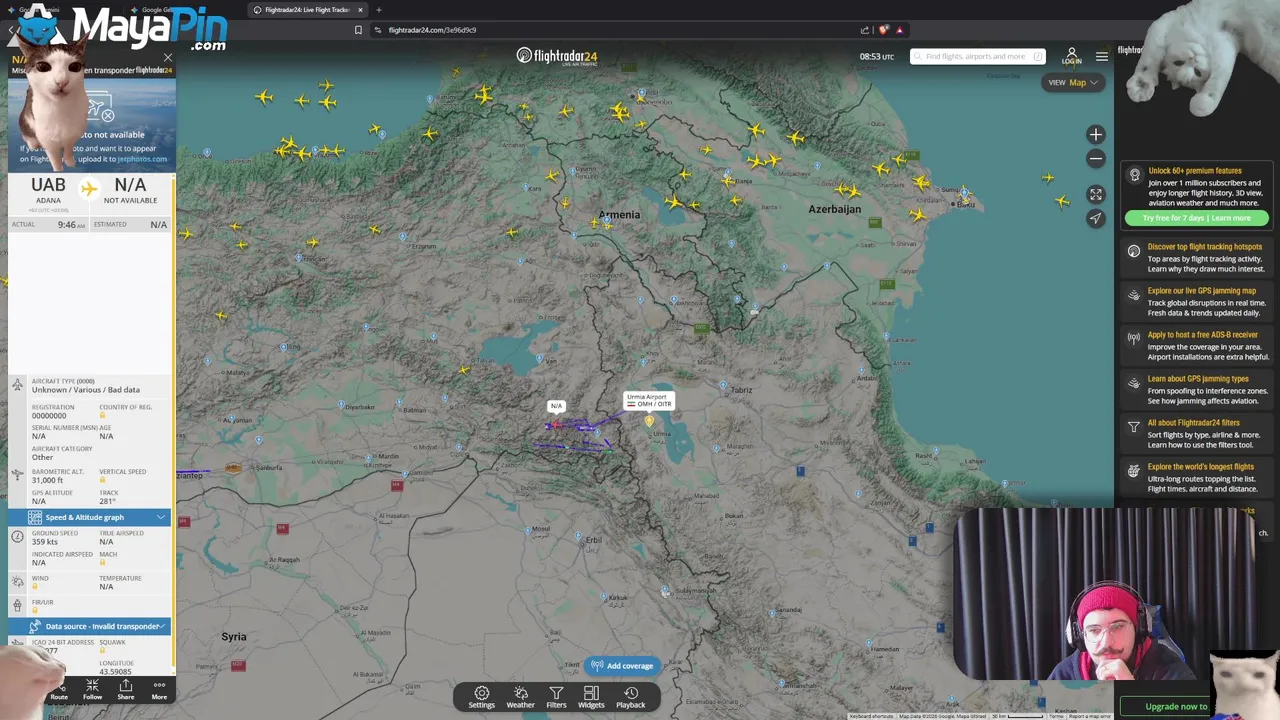Open Playback in bottom toolbar
This screenshot has height=720, width=1280.
pyautogui.click(x=630, y=697)
